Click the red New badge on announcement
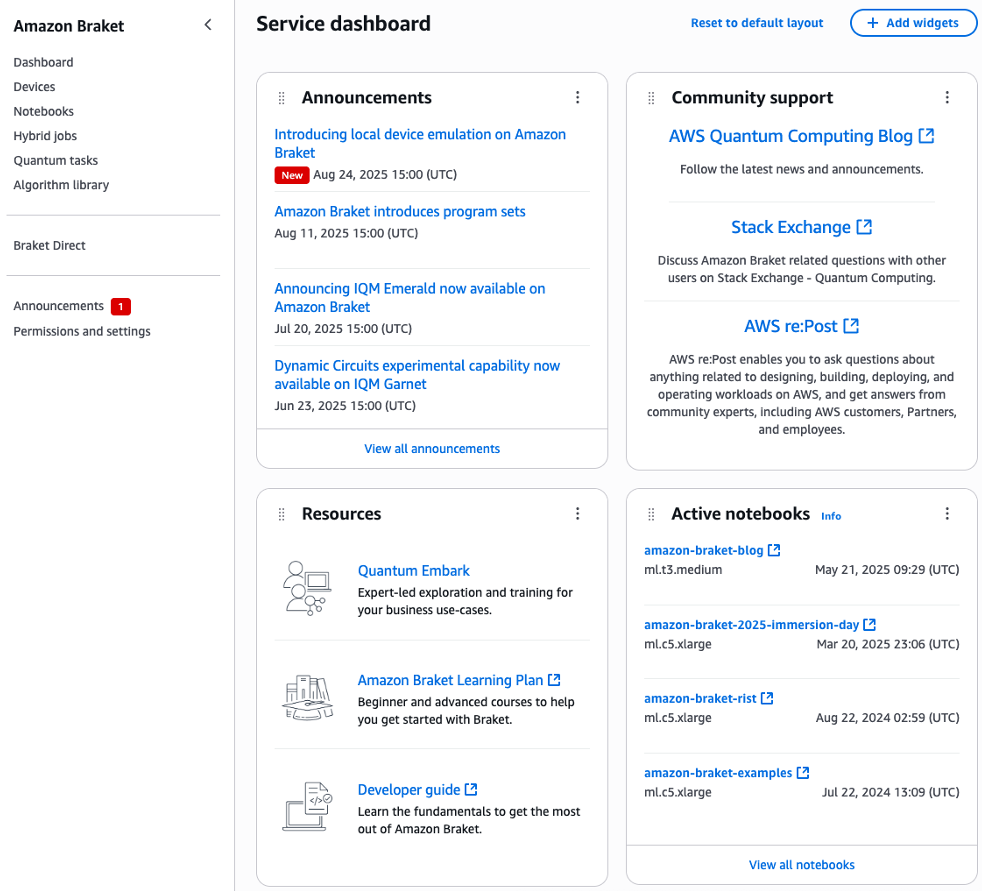 click(x=292, y=175)
